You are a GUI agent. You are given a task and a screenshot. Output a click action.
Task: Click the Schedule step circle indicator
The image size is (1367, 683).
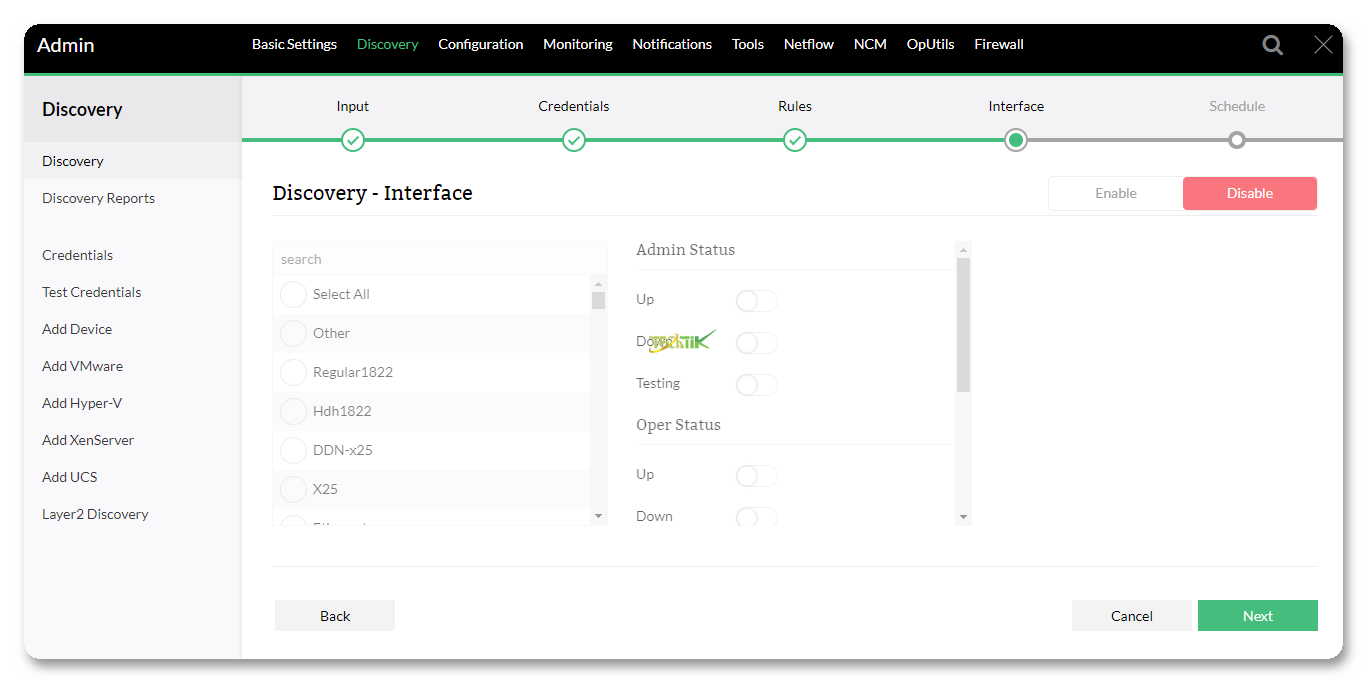pos(1237,140)
